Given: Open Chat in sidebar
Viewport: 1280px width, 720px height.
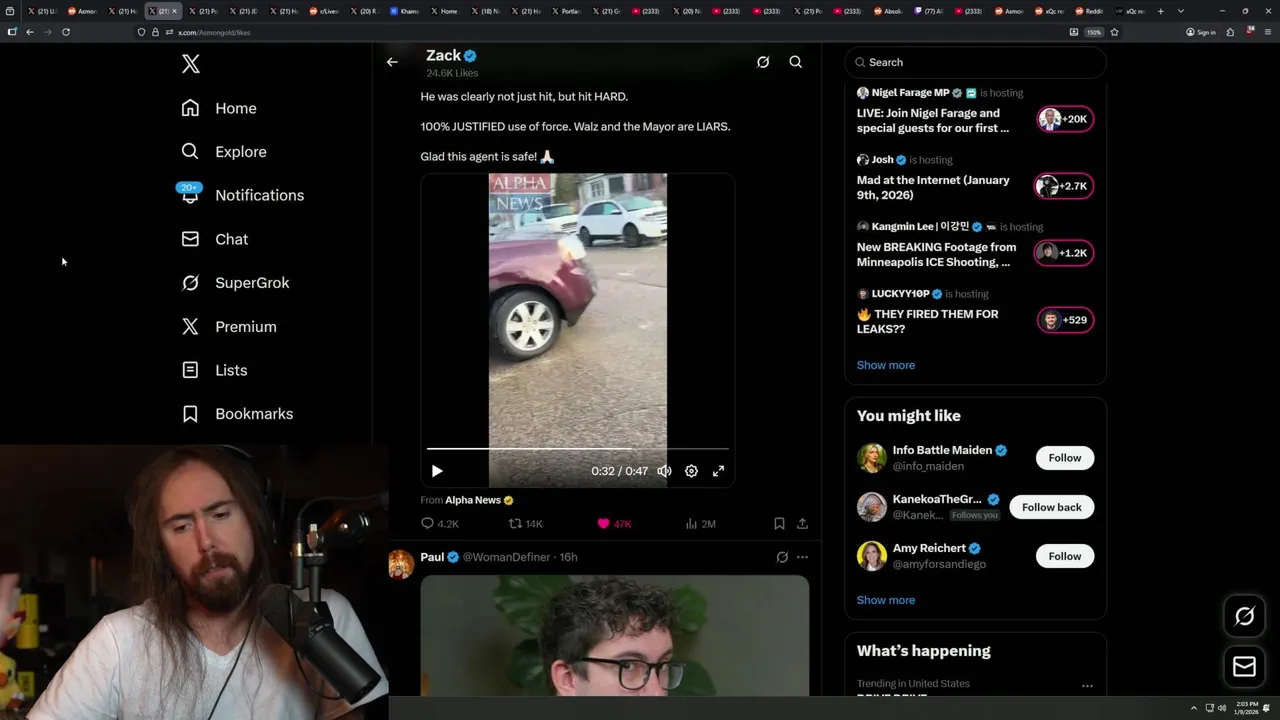Looking at the screenshot, I should (x=215, y=239).
